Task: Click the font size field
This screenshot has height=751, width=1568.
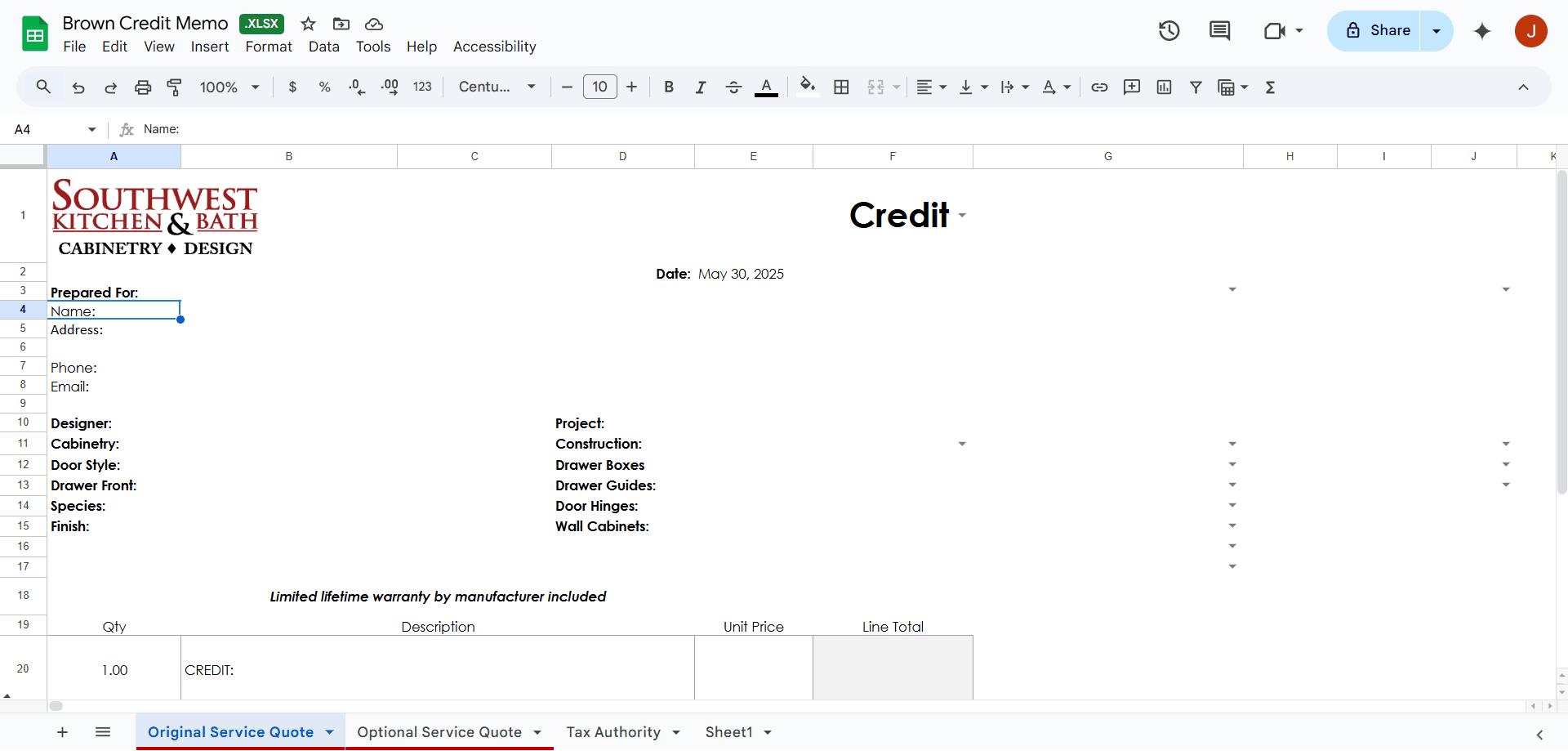Action: coord(599,87)
